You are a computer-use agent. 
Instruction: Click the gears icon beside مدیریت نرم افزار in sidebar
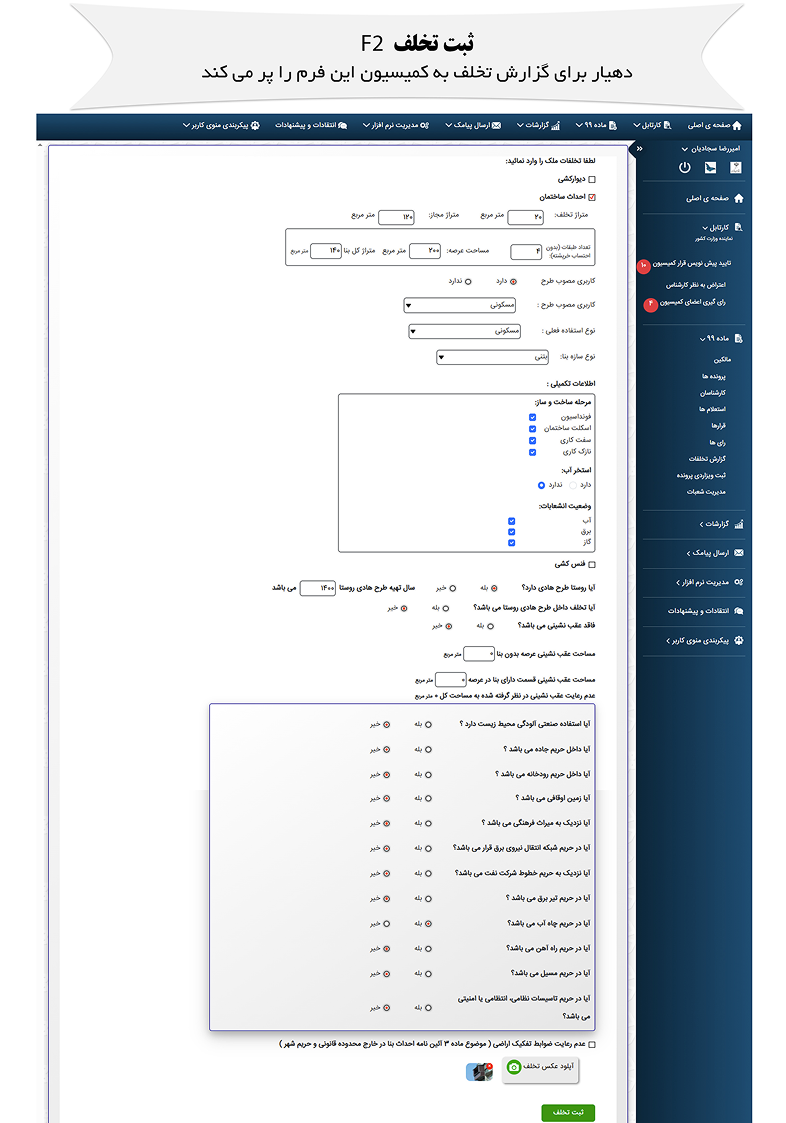coord(739,581)
